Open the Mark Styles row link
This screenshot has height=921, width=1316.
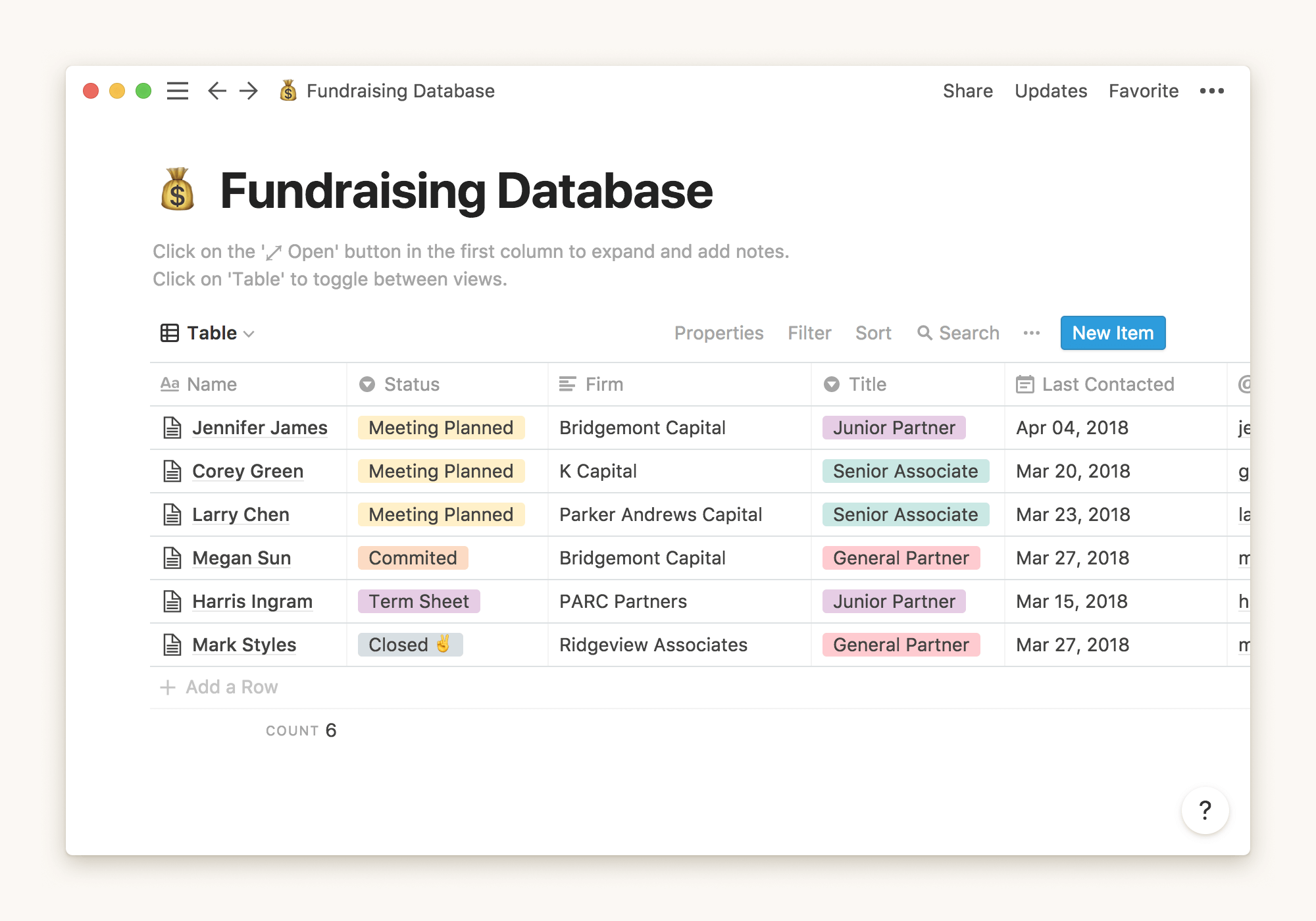click(244, 645)
